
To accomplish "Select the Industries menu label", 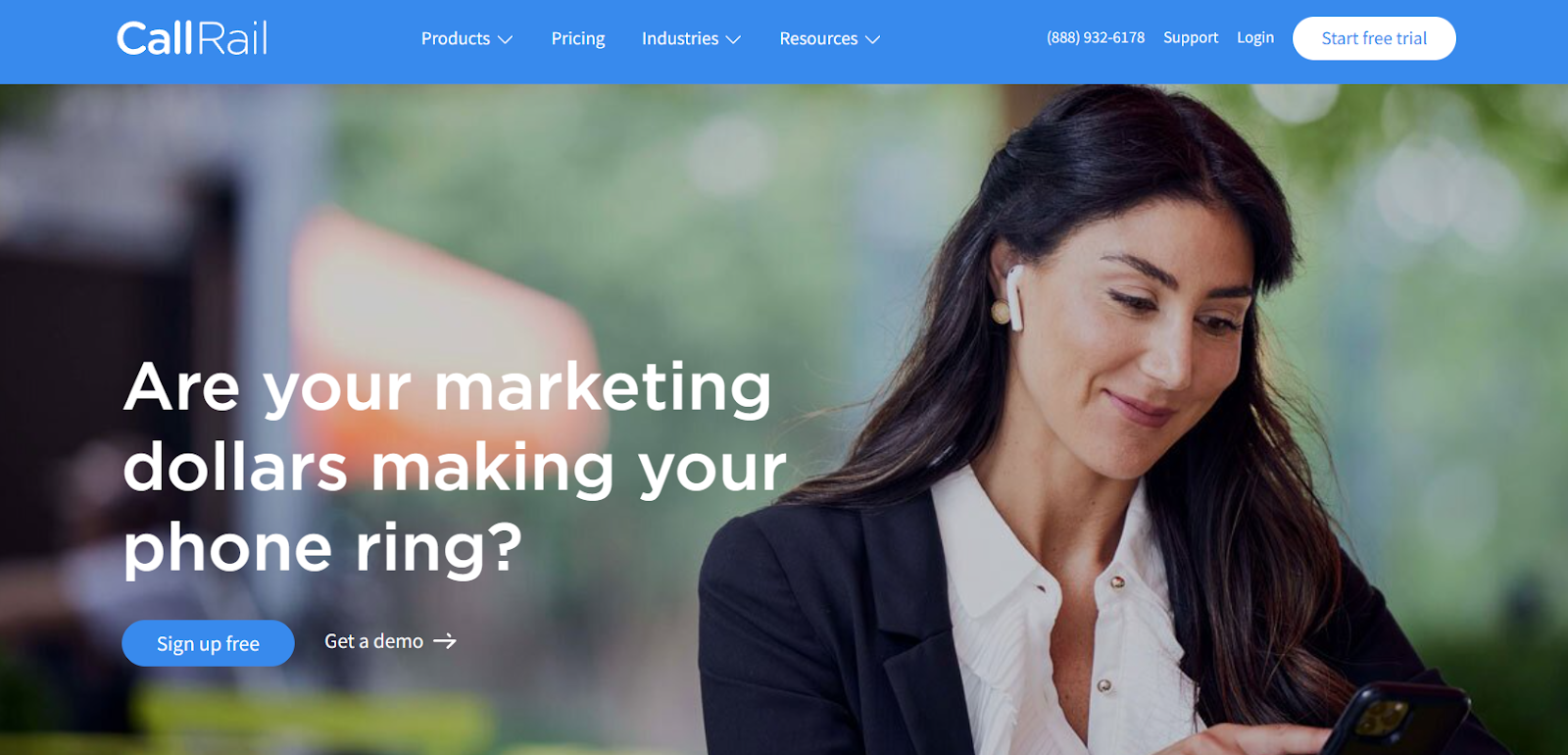I will (x=680, y=38).
